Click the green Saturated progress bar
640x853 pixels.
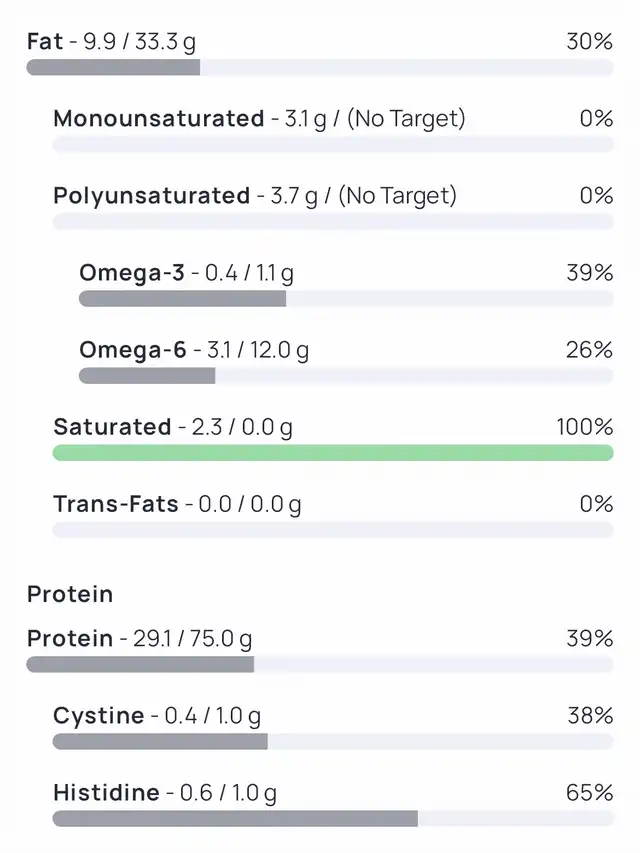pyautogui.click(x=332, y=453)
